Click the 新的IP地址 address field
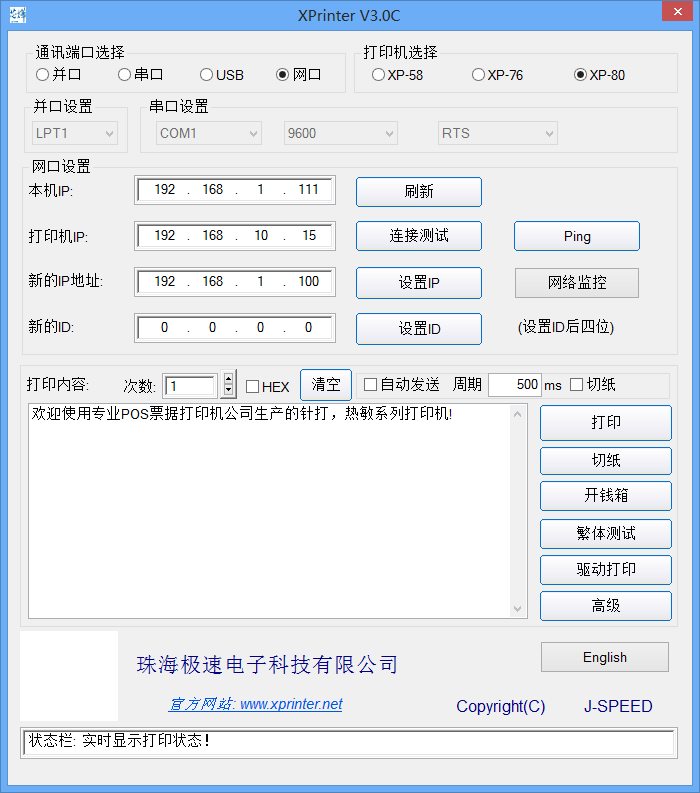This screenshot has height=793, width=700. pos(235,282)
